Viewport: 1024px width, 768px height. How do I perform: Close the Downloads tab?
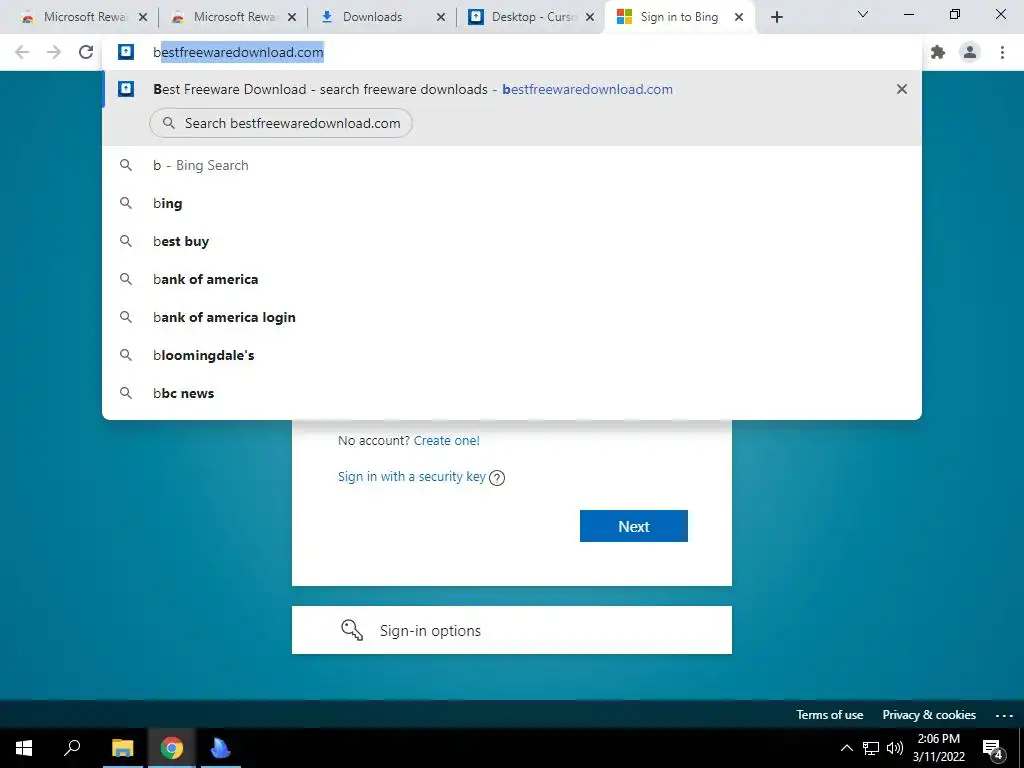pyautogui.click(x=441, y=17)
